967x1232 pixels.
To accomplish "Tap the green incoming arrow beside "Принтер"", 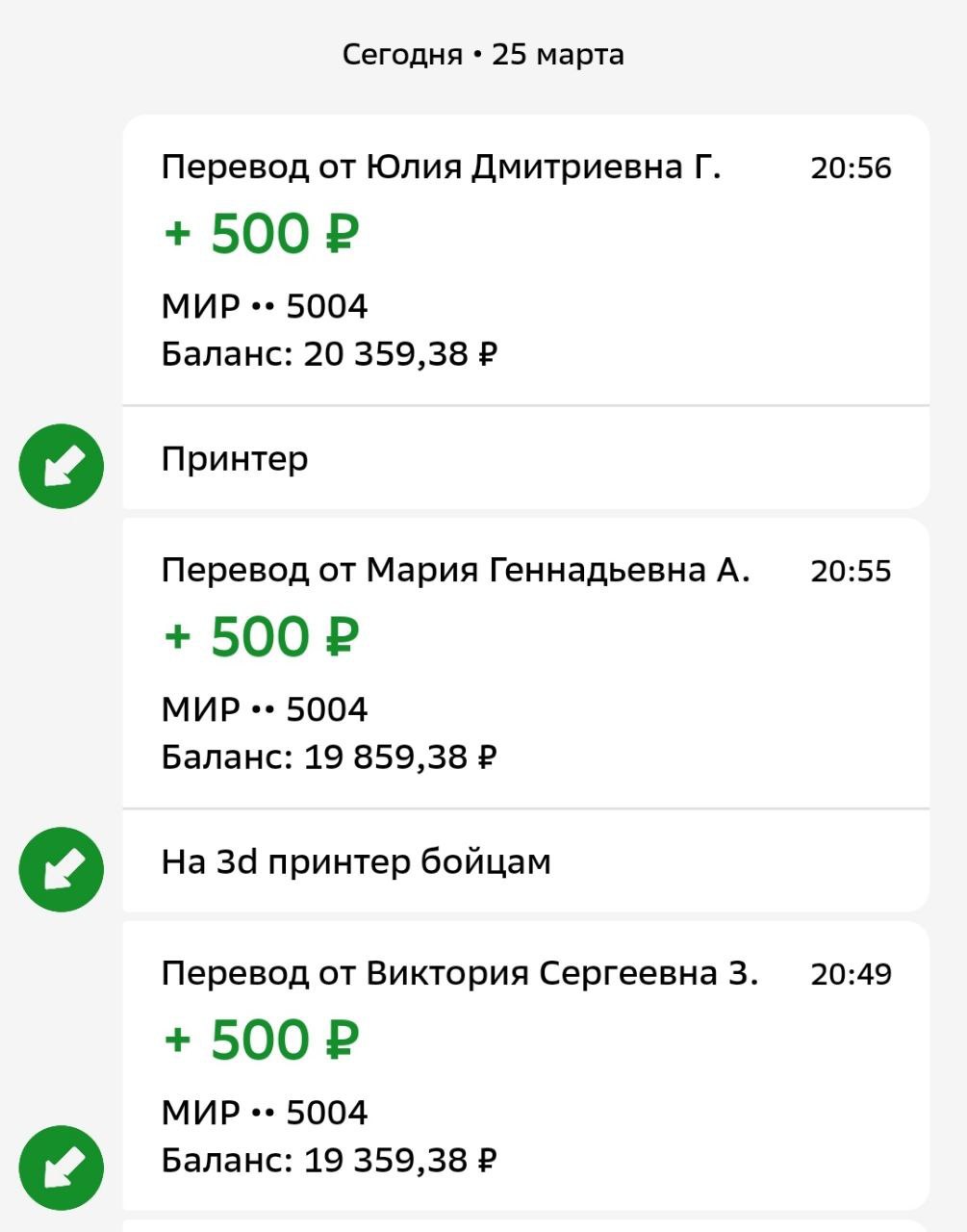I will click(x=62, y=467).
